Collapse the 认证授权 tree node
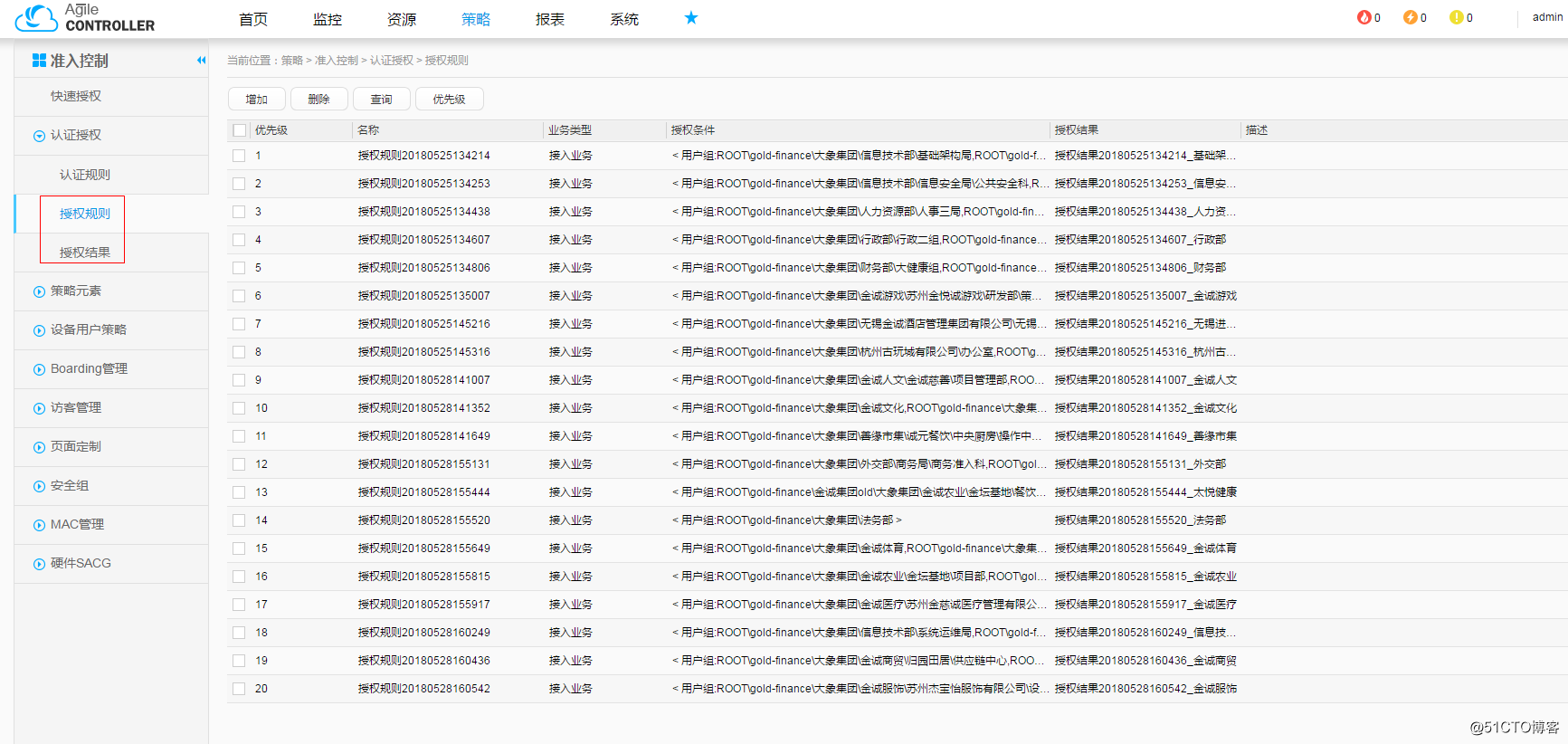1568x744 pixels. (39, 136)
